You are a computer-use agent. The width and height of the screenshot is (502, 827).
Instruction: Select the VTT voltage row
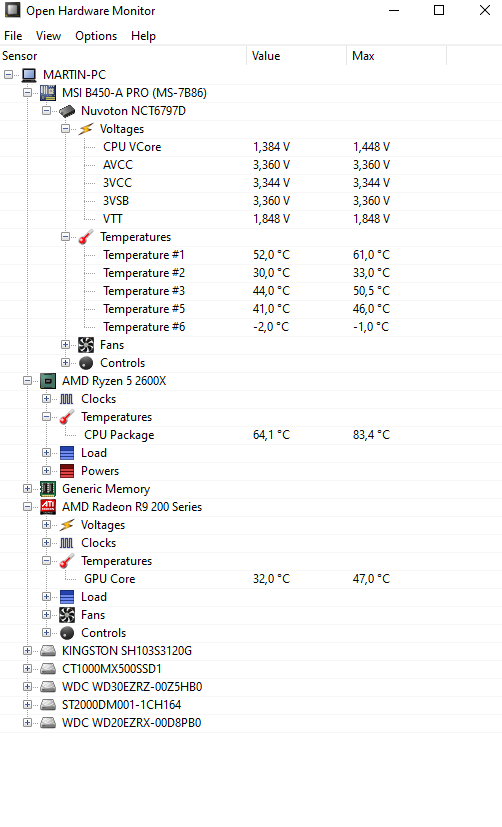click(x=251, y=219)
